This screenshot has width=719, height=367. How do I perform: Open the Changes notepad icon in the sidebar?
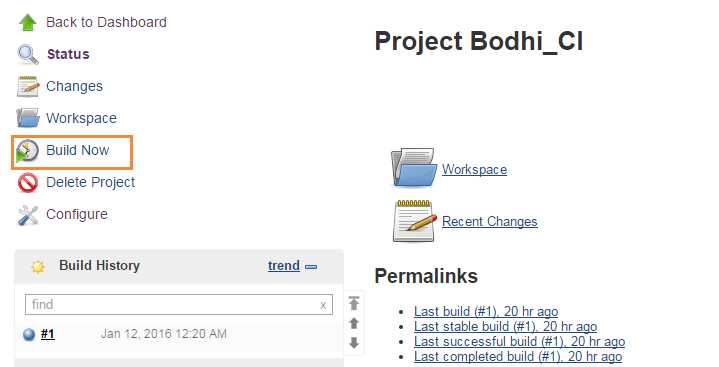tap(28, 86)
